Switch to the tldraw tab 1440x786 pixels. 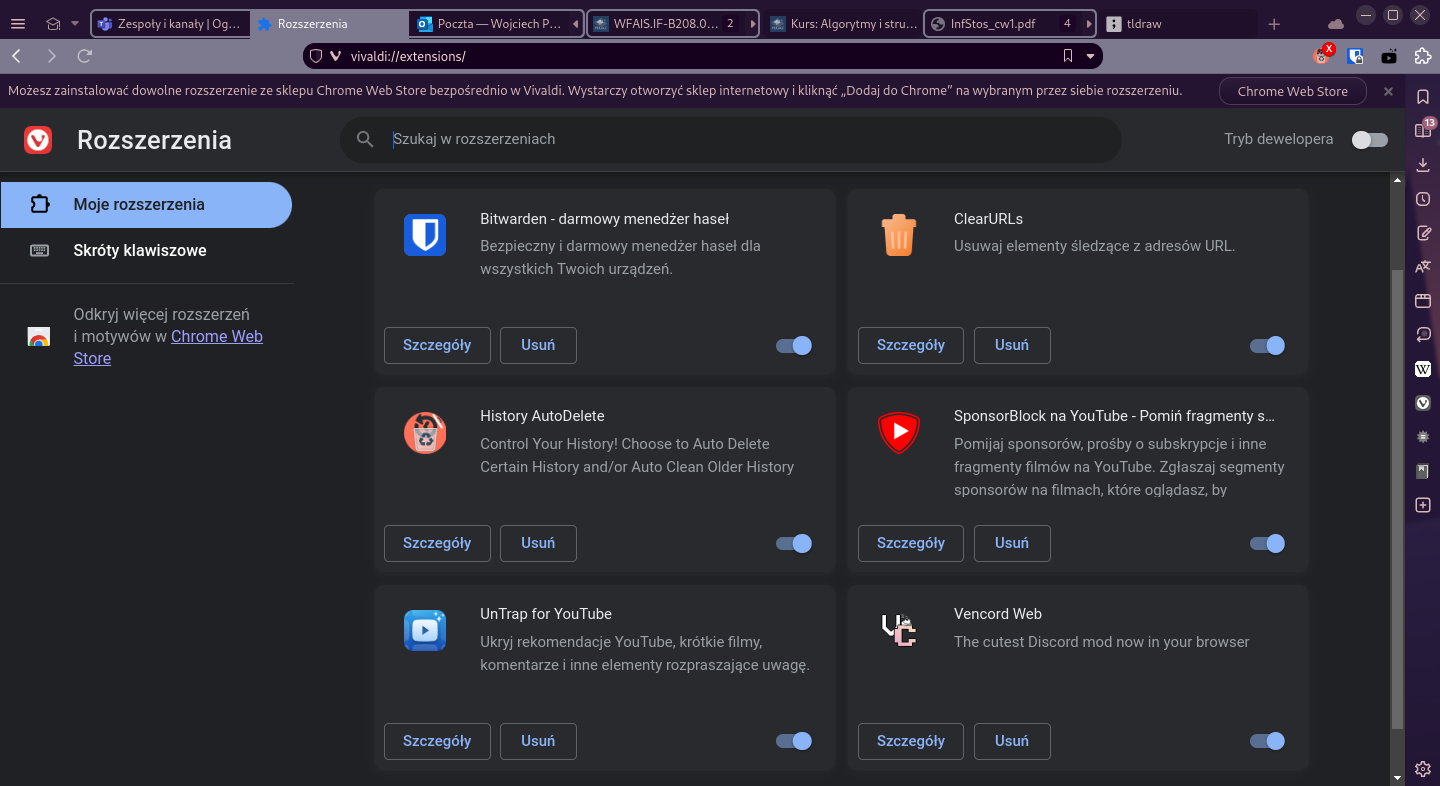pyautogui.click(x=1179, y=24)
